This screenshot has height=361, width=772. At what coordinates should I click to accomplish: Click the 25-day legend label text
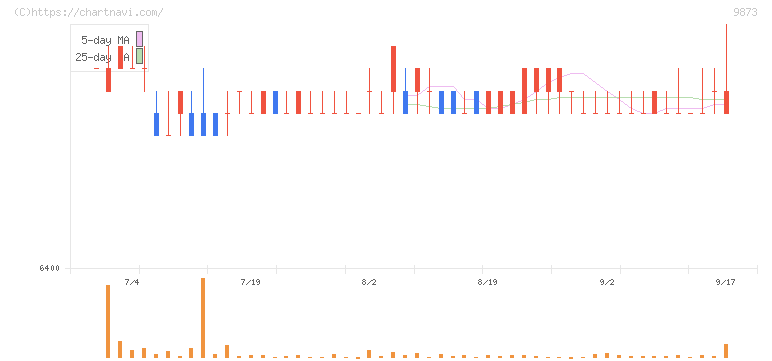tap(102, 57)
